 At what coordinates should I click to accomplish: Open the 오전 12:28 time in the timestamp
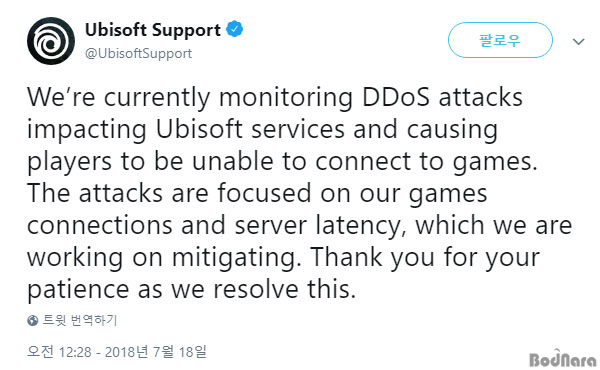(x=59, y=351)
